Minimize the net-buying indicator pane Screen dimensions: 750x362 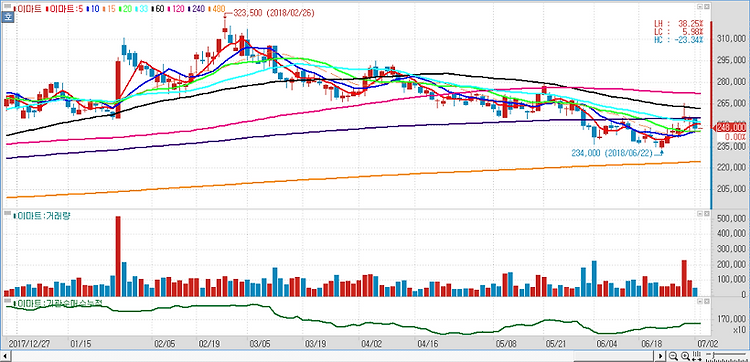(699, 302)
